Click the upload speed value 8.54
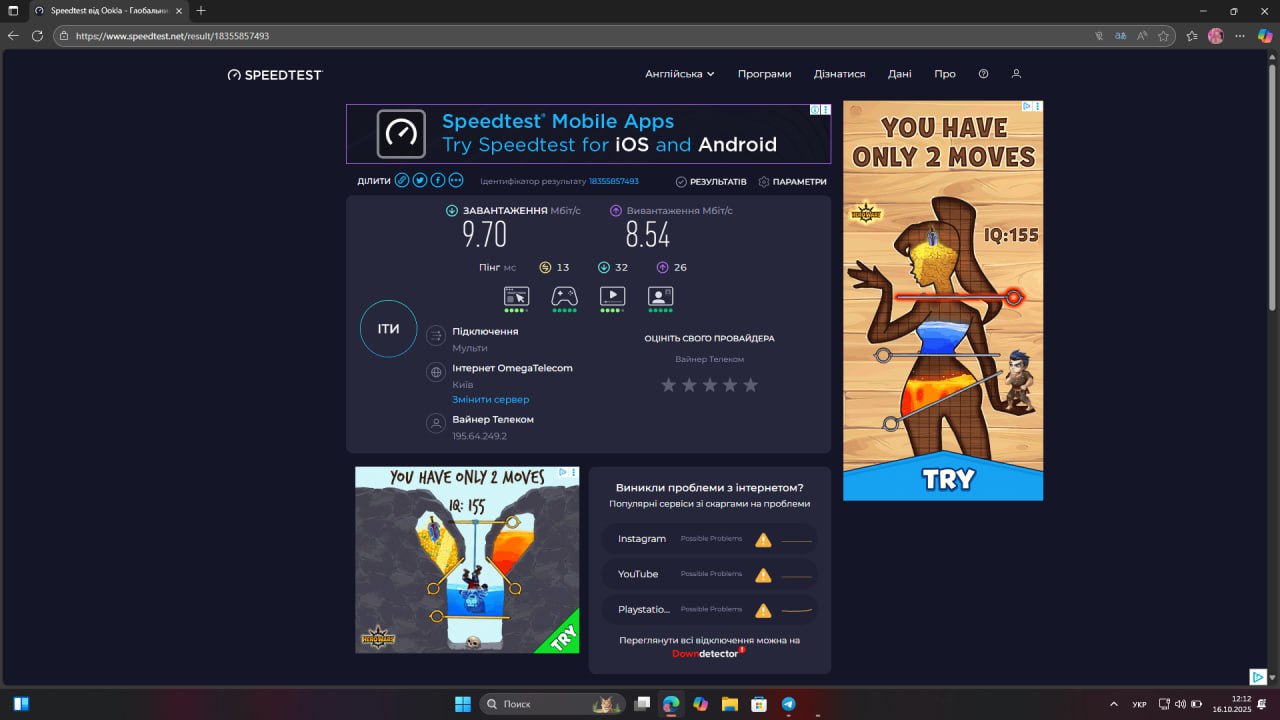Image resolution: width=1280 pixels, height=720 pixels. coord(648,235)
